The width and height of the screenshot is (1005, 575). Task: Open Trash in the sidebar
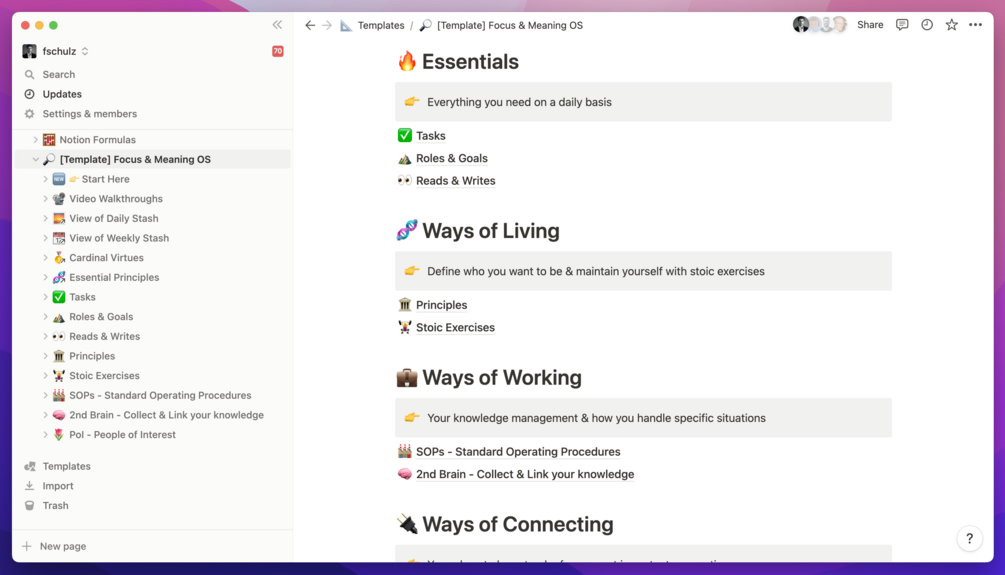(55, 506)
